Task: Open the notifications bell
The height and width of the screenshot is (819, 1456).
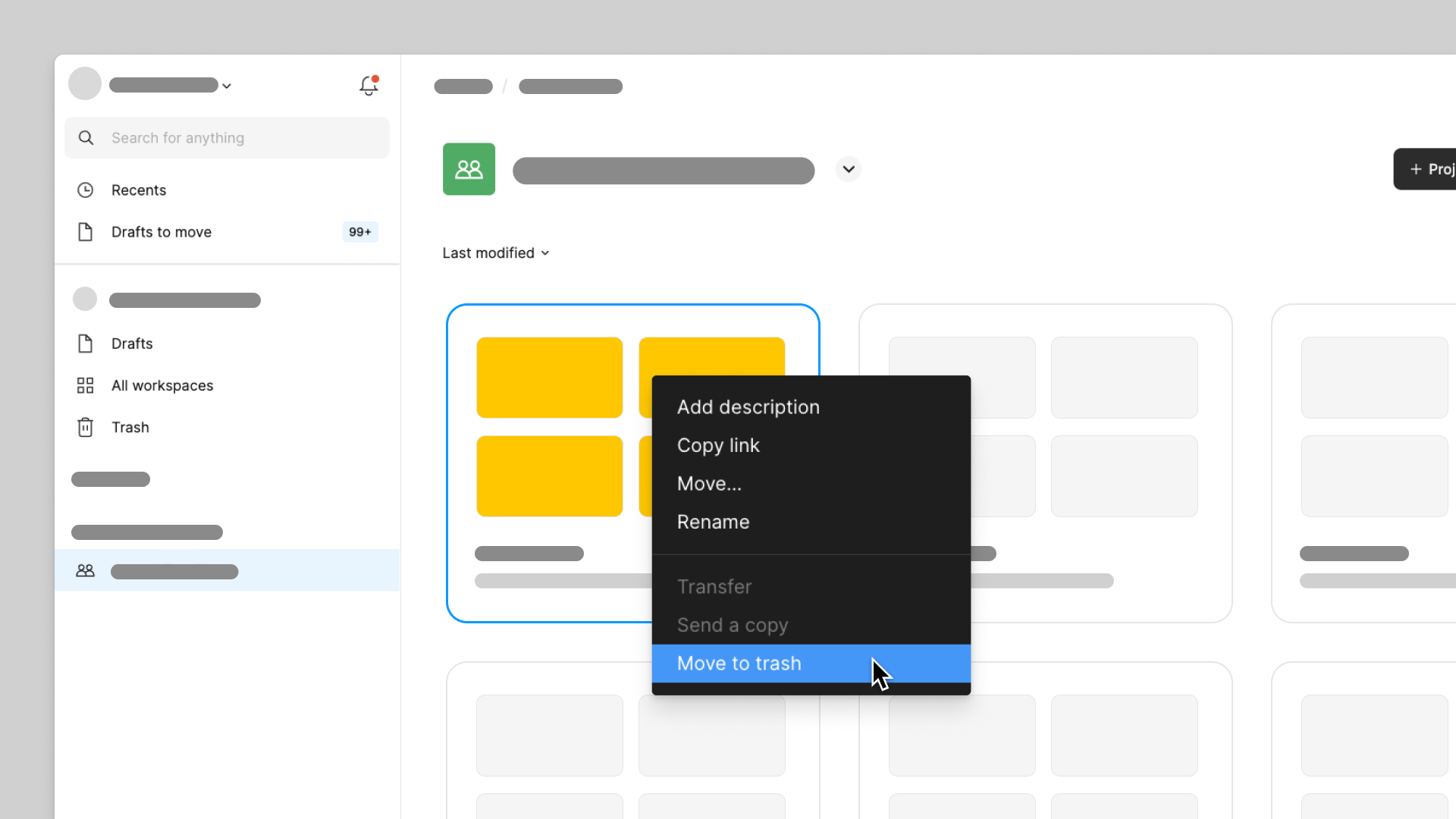Action: pos(369,86)
